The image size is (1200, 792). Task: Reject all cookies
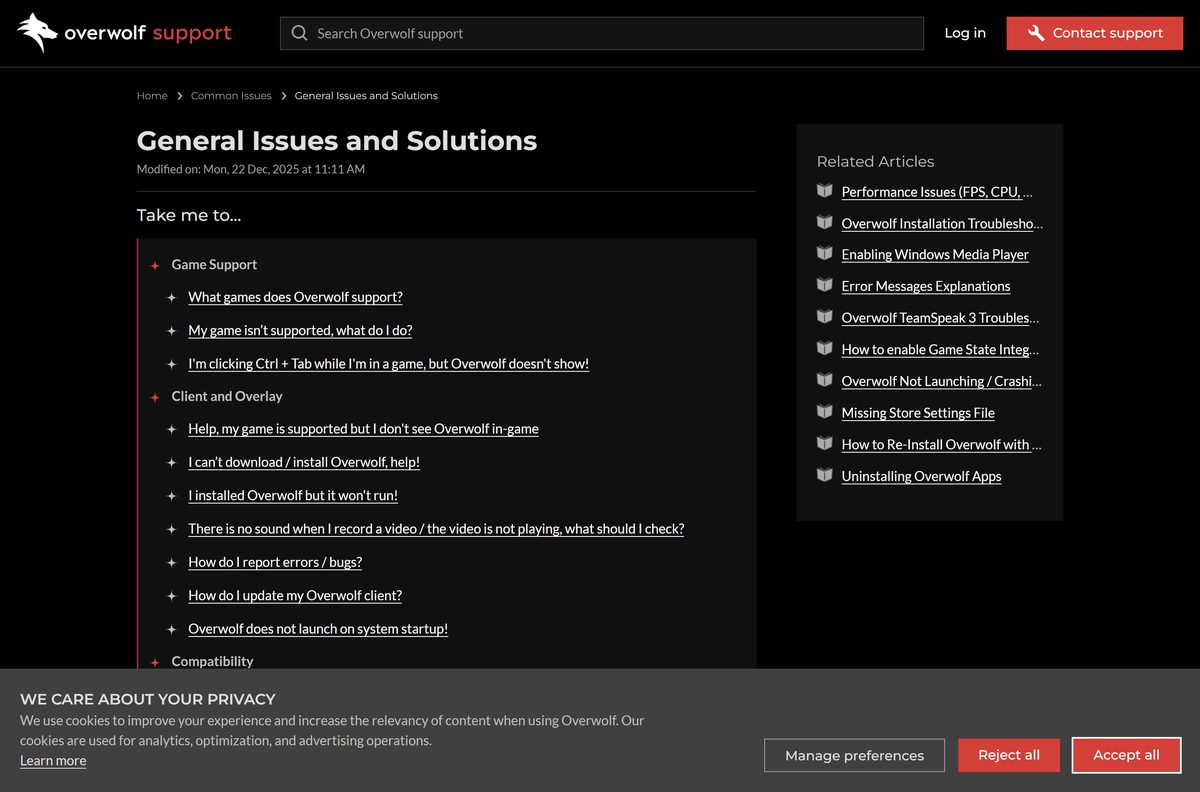click(x=1009, y=755)
